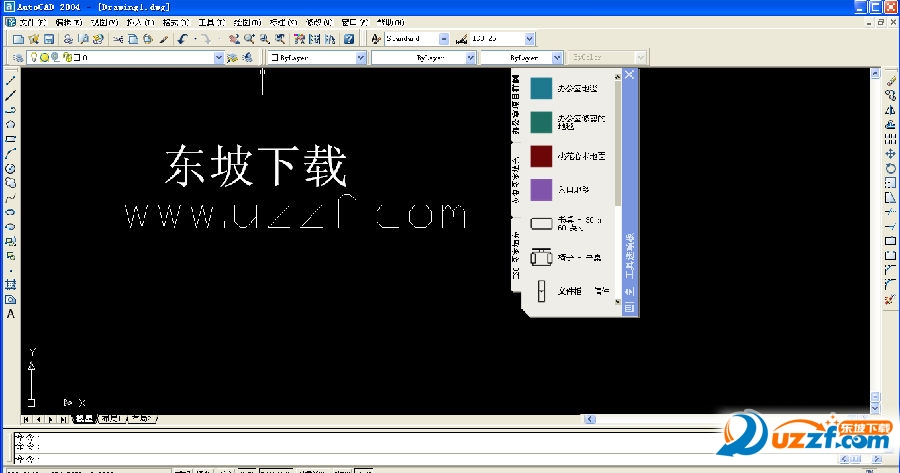Select the Circle draw tool
Viewport: 900px width, 473px height.
click(10, 168)
